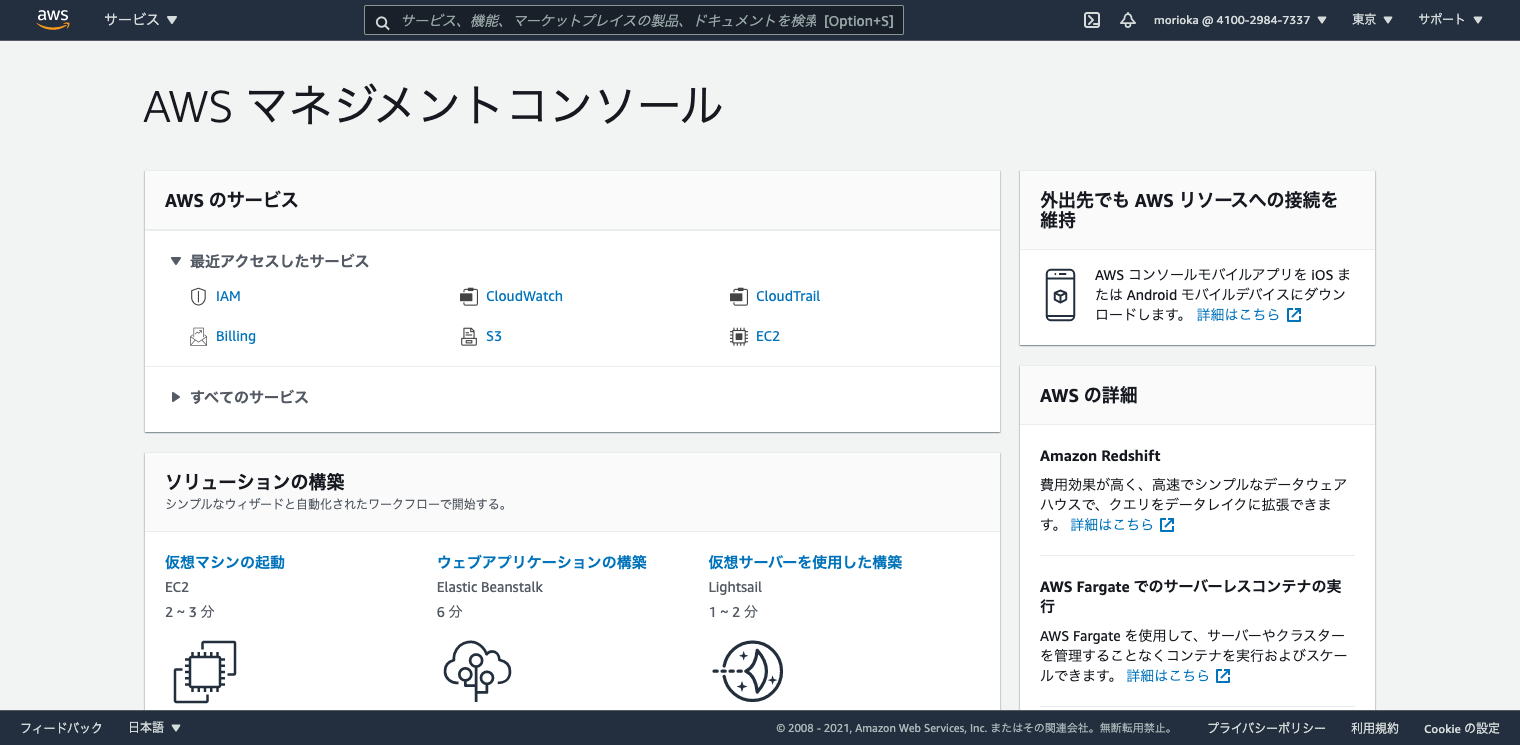This screenshot has height=745, width=1520.
Task: Open プライバシーポリシー in the footer
Action: point(1266,728)
